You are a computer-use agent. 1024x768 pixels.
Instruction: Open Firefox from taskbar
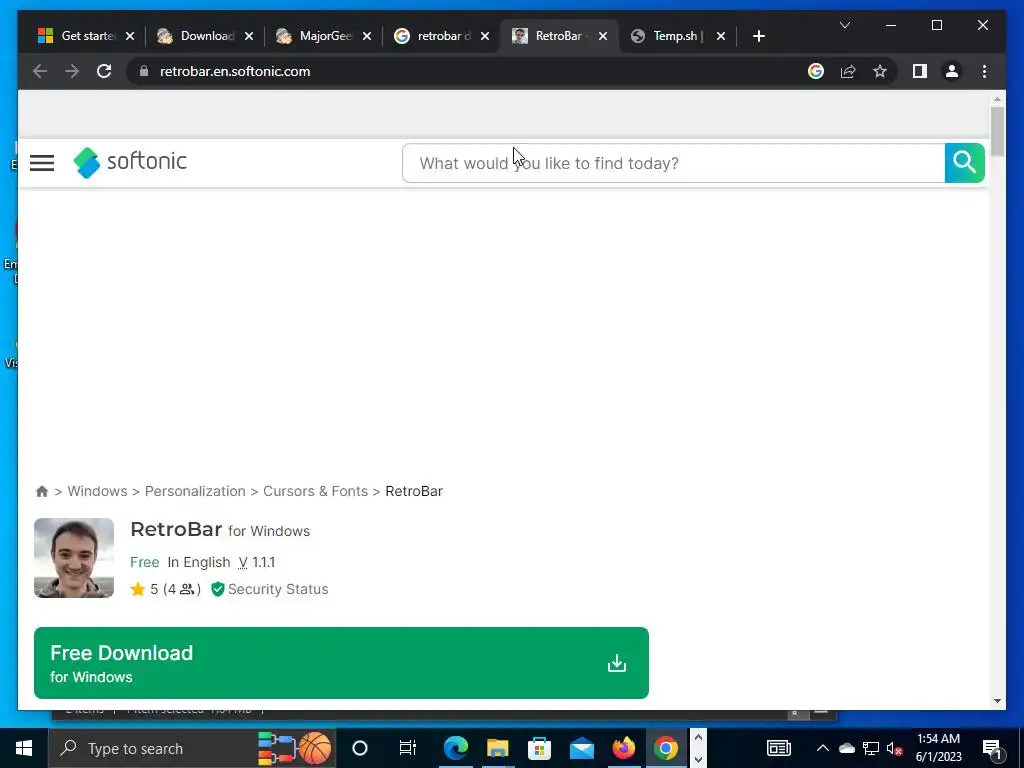pyautogui.click(x=624, y=748)
